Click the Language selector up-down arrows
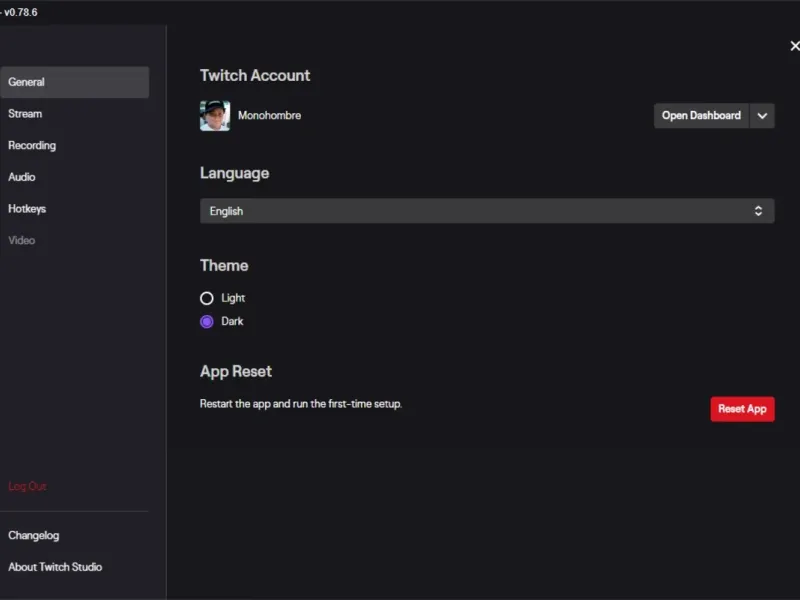 click(758, 211)
